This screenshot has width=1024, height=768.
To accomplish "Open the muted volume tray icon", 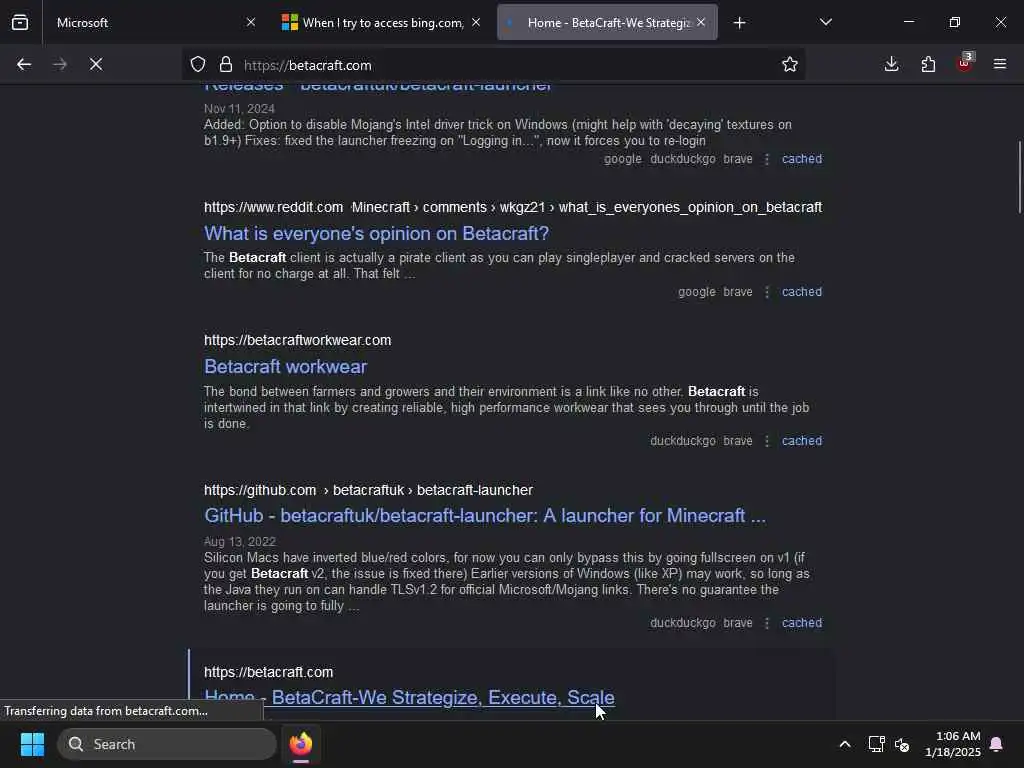I will pos(902,744).
